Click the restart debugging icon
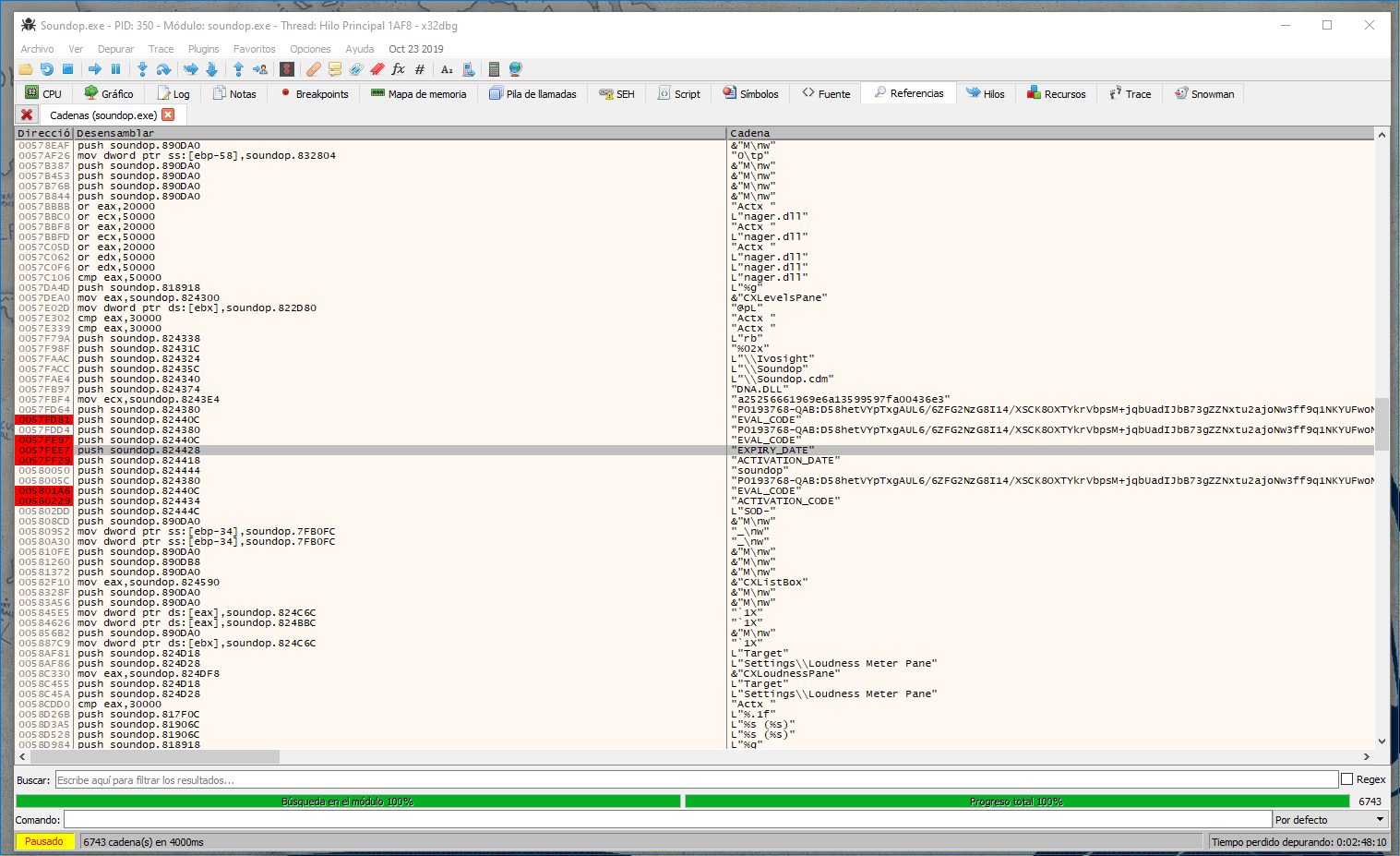This screenshot has height=856, width=1400. (x=47, y=69)
